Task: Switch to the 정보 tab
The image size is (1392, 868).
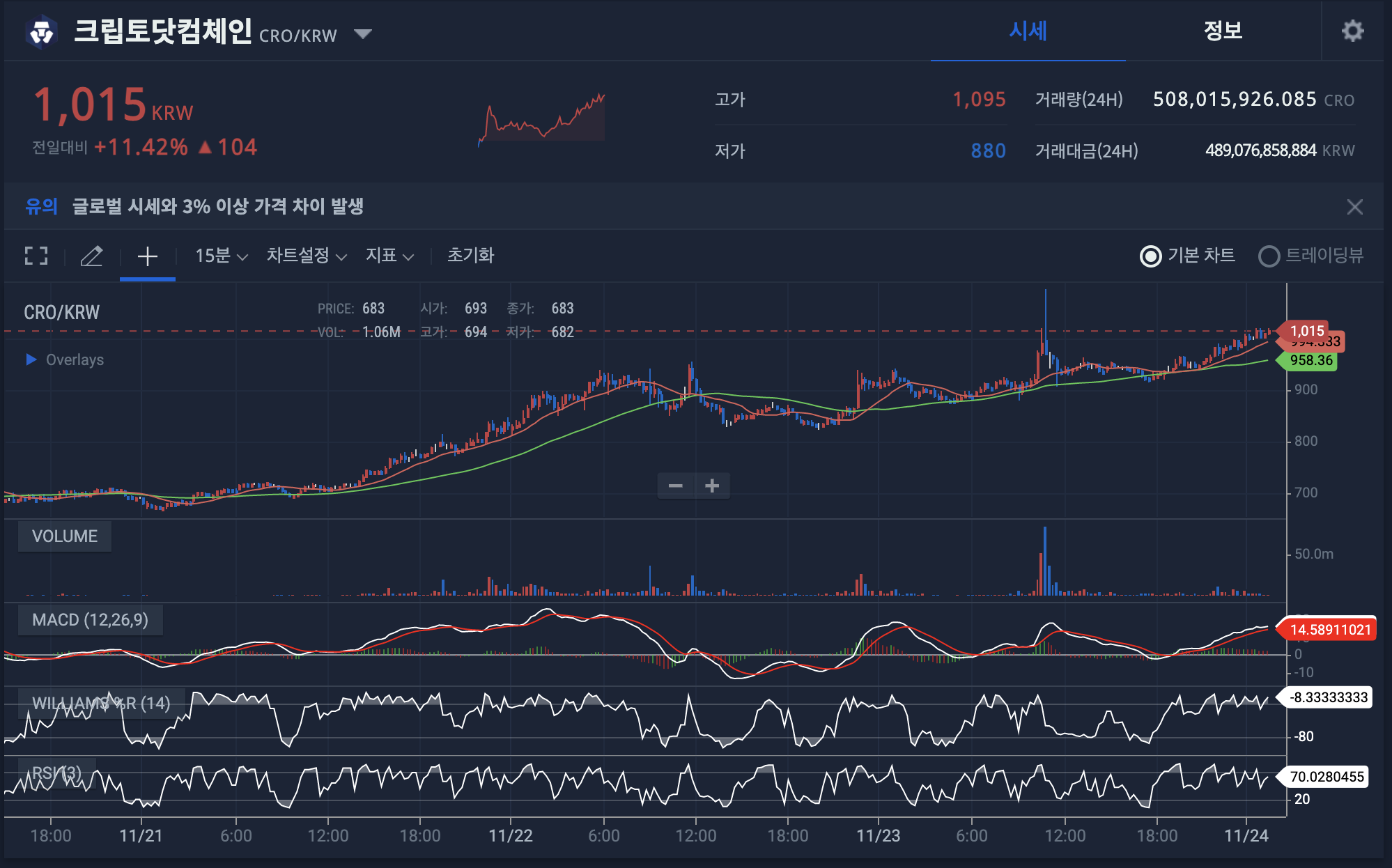Action: click(1223, 31)
